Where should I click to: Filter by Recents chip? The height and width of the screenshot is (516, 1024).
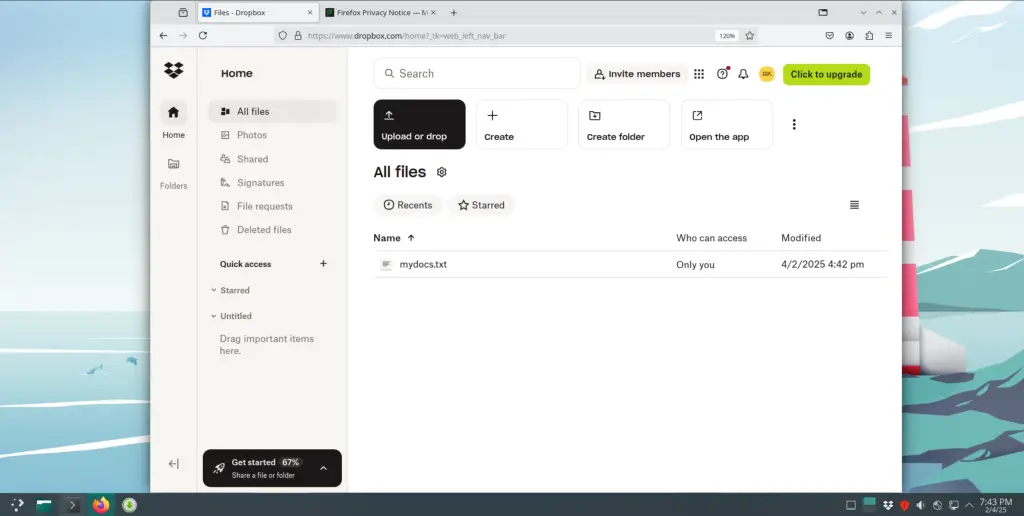coord(408,205)
